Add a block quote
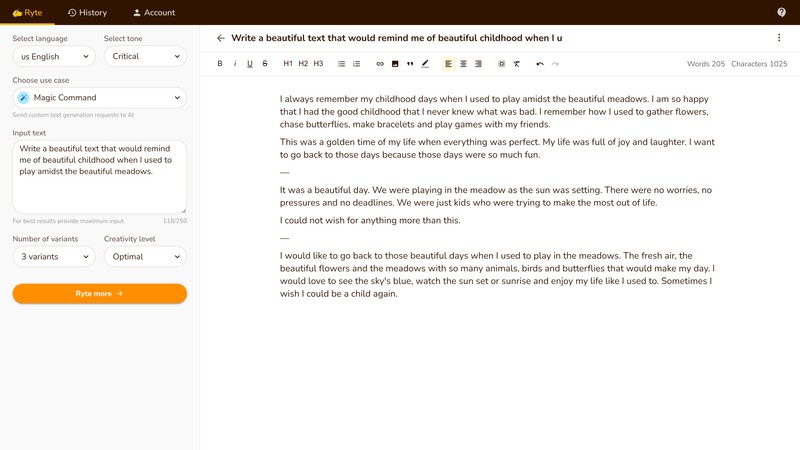 (410, 64)
